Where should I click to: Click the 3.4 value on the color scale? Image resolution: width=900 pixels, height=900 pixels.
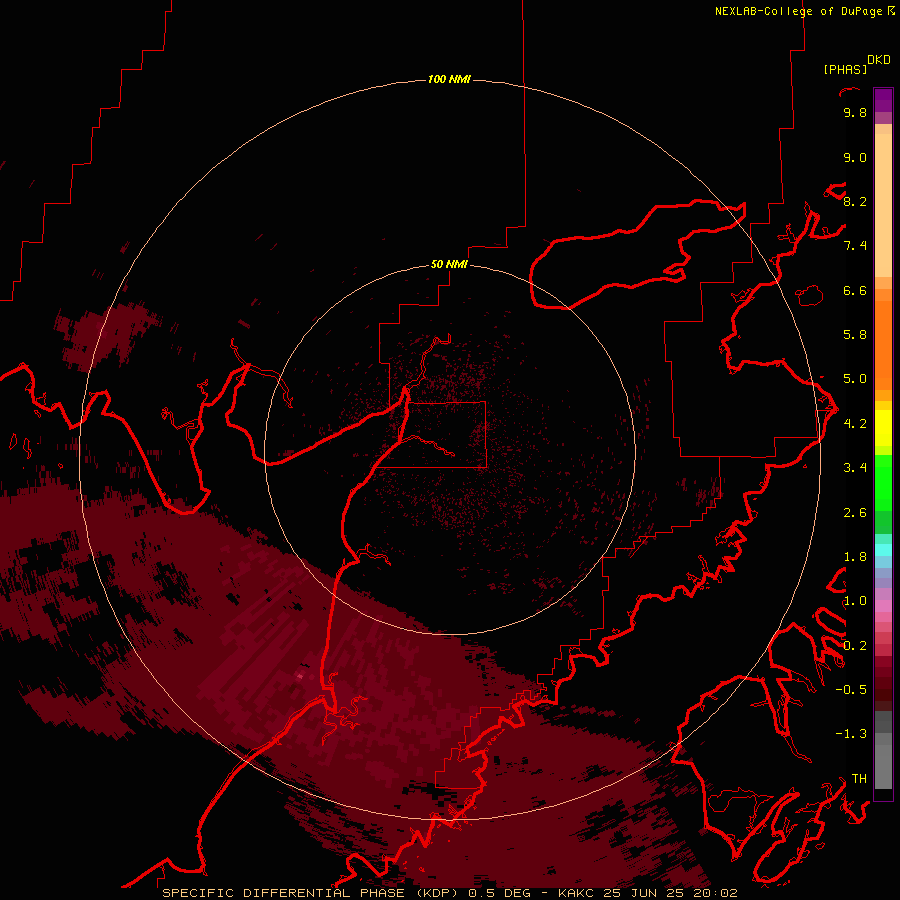point(855,468)
